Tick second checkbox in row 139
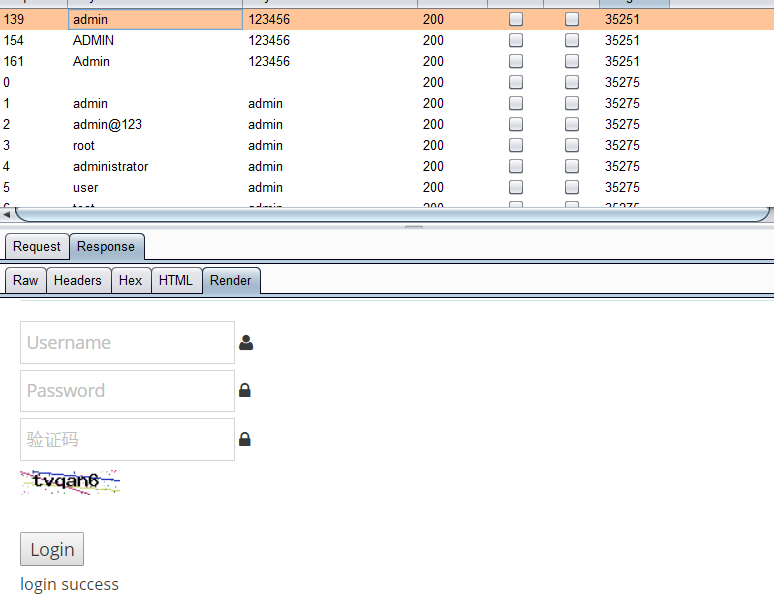This screenshot has width=774, height=607. tap(572, 19)
